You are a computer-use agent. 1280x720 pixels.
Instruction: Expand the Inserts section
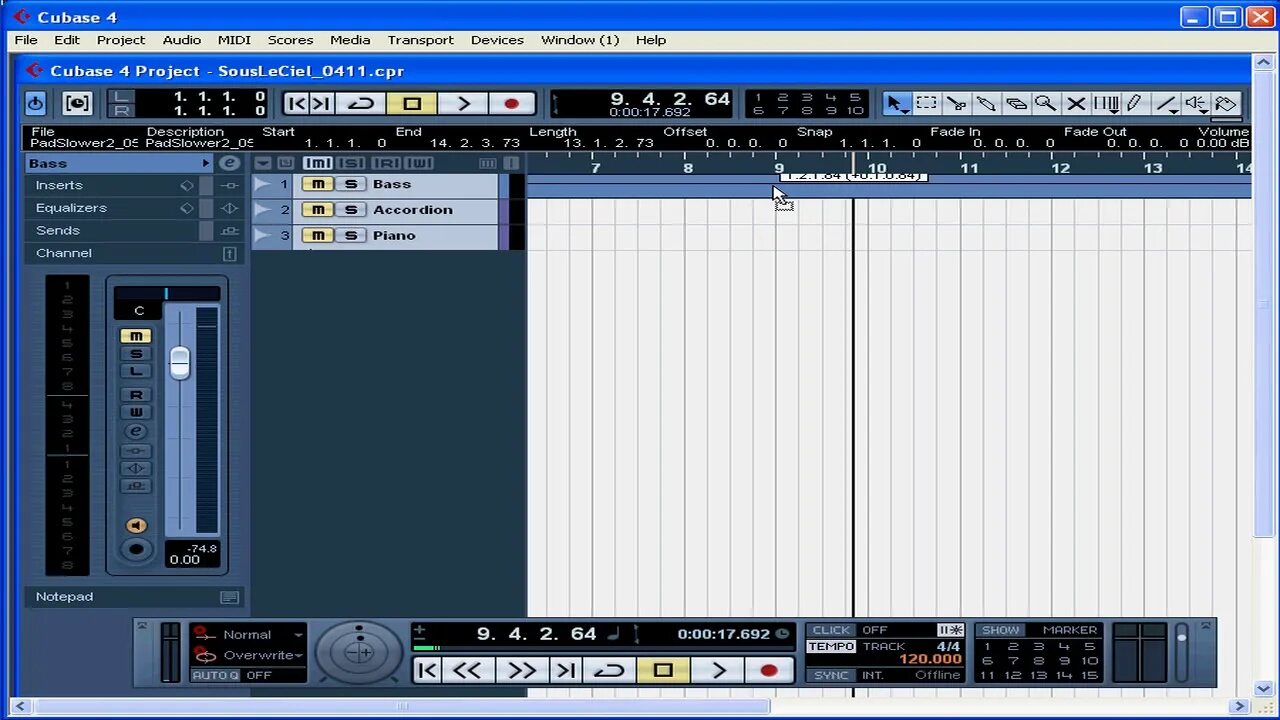[59, 185]
